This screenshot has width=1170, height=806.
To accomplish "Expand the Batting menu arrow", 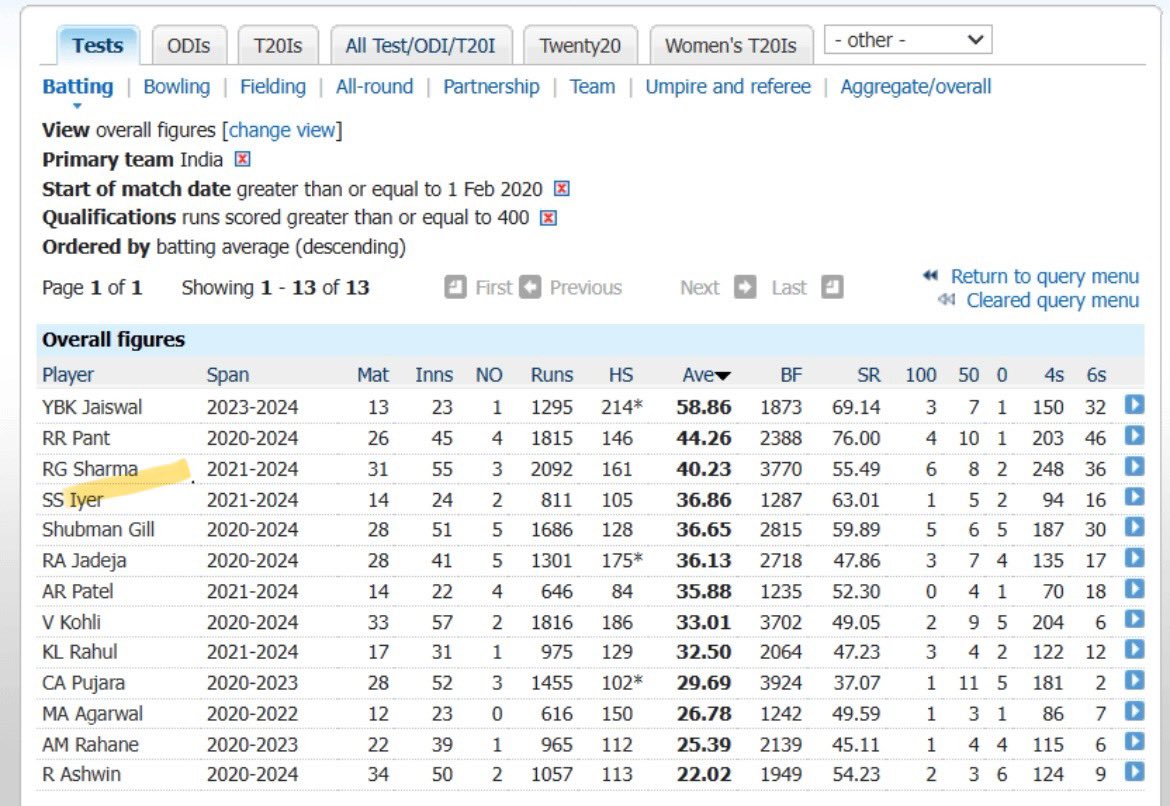I will tap(77, 106).
